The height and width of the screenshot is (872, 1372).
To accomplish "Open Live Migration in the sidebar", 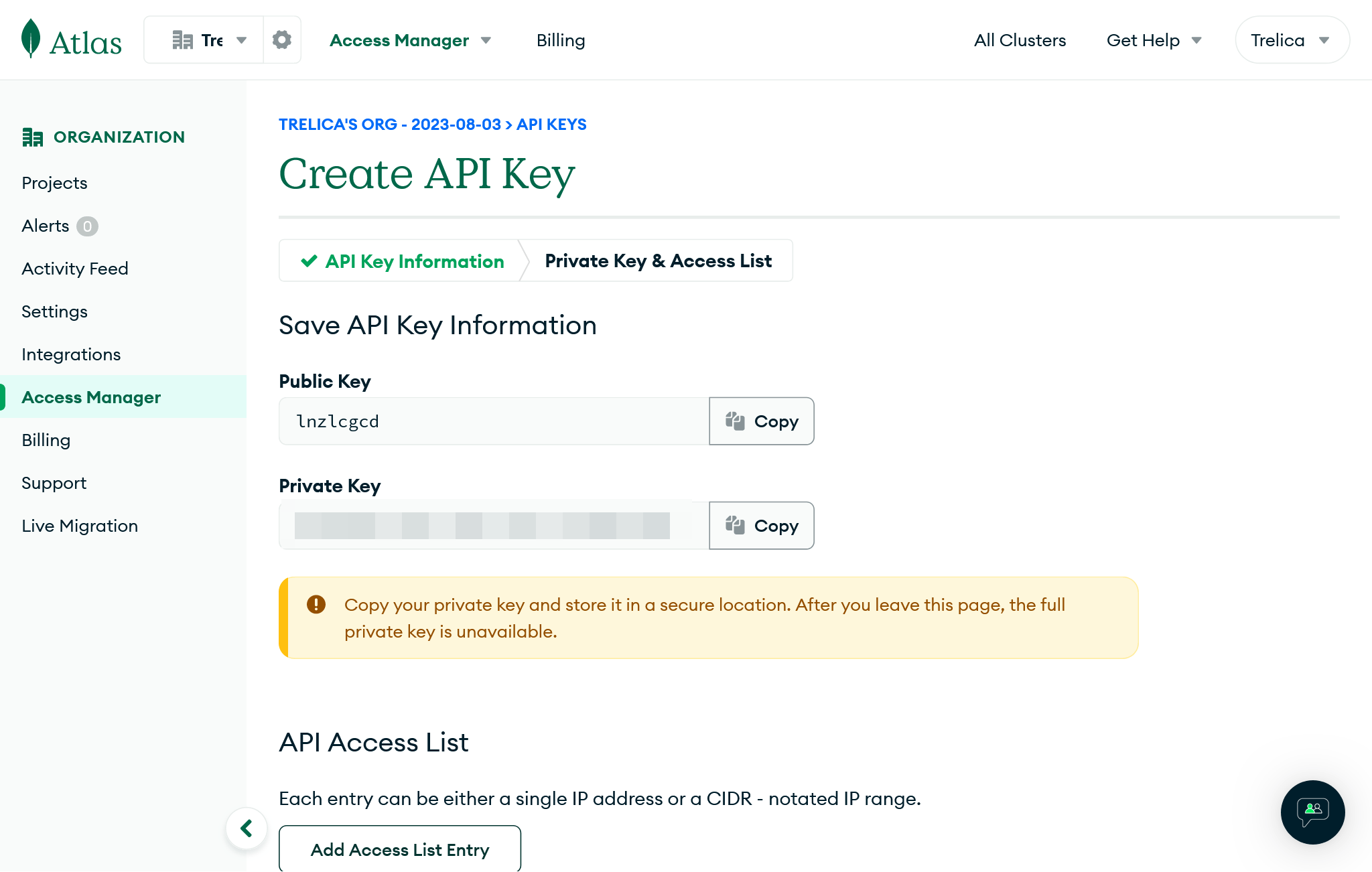I will [80, 526].
